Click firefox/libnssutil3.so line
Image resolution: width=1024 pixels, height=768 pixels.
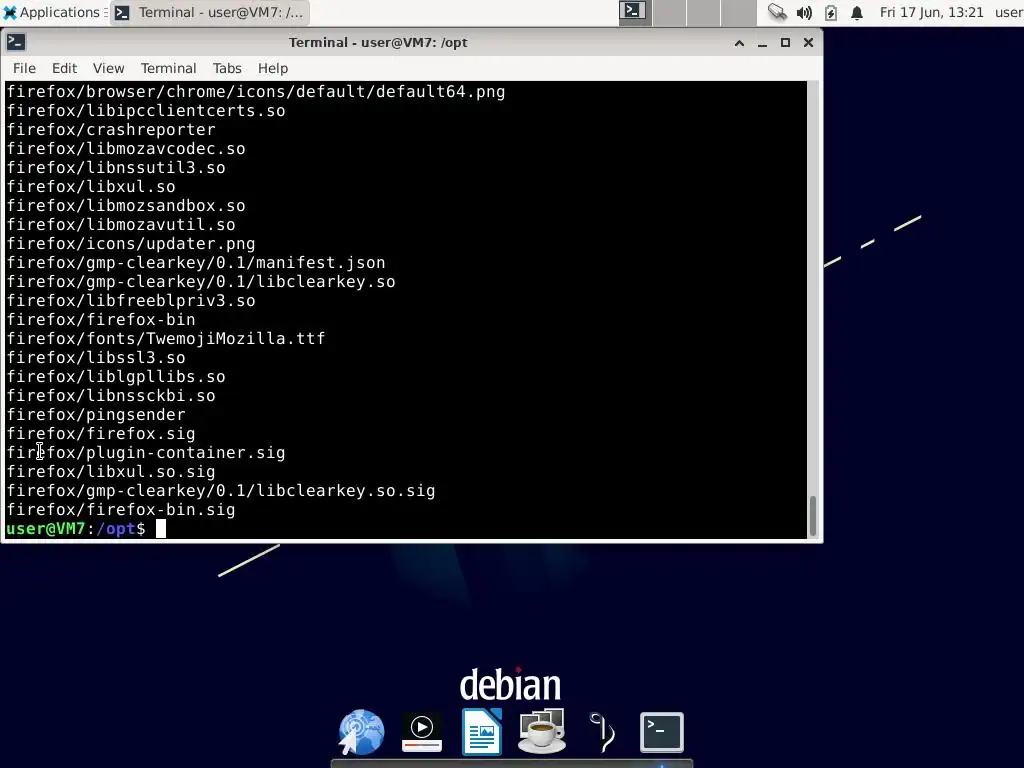click(x=116, y=168)
